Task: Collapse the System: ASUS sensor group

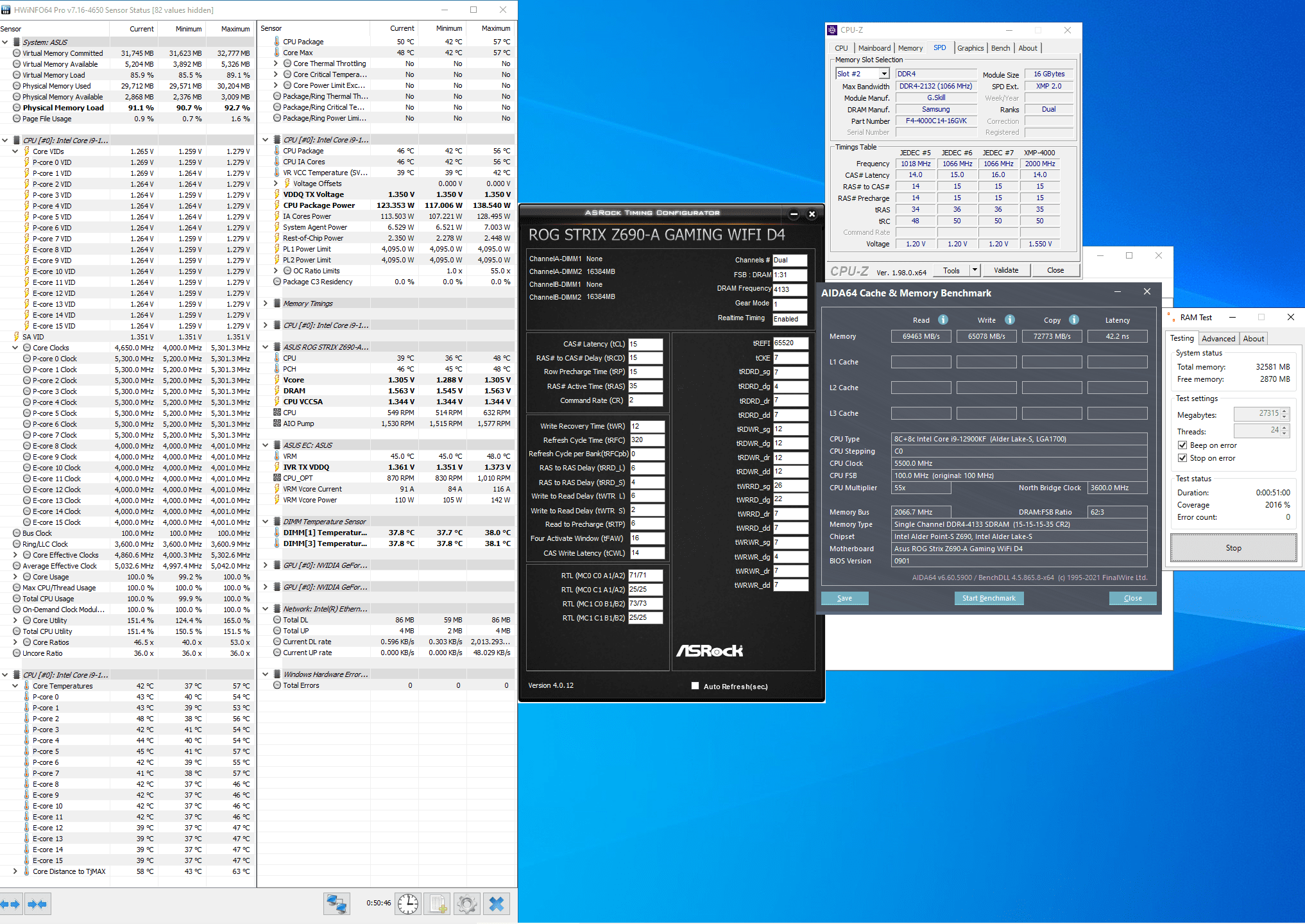Action: tap(5, 42)
